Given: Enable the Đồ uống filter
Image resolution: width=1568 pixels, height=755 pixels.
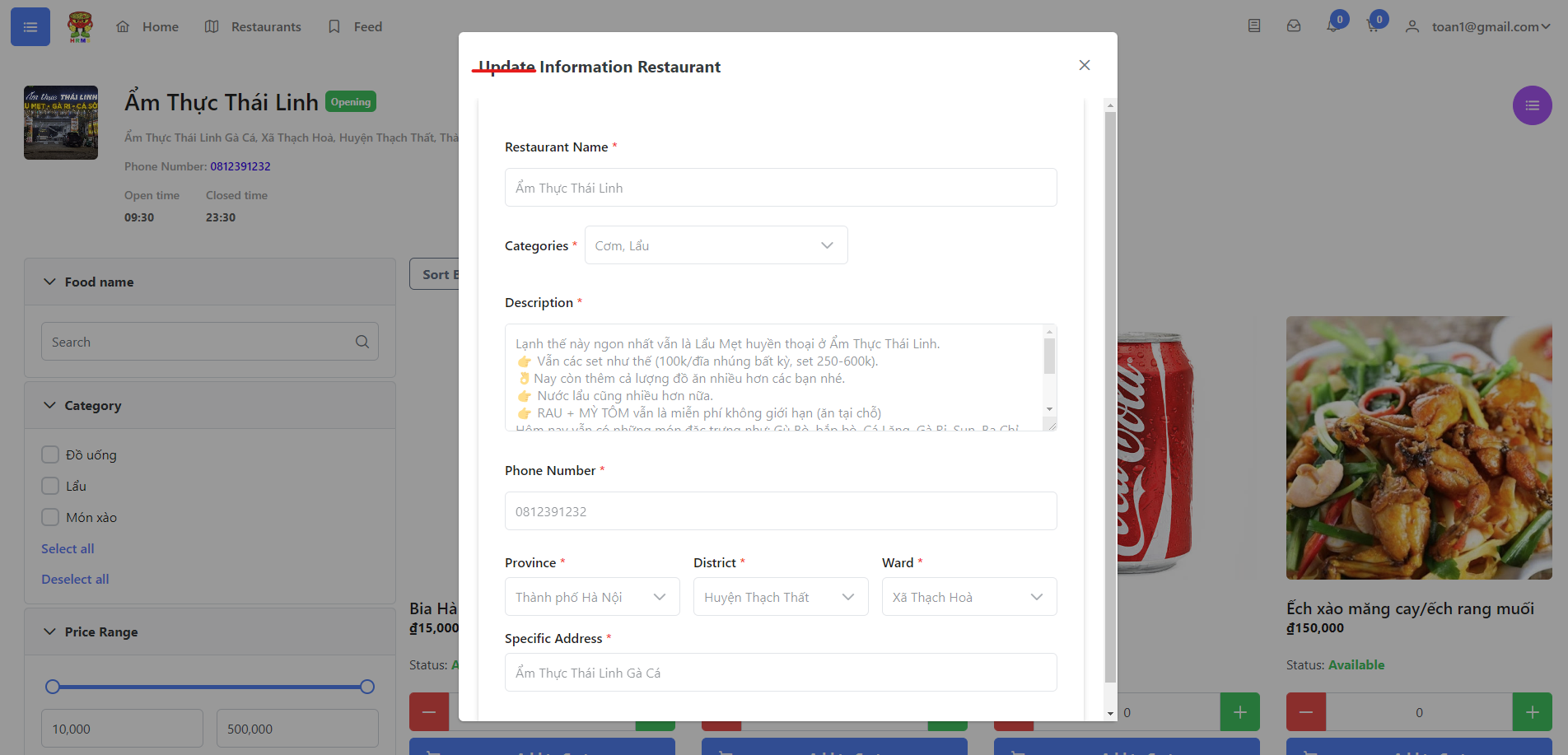Looking at the screenshot, I should (49, 454).
